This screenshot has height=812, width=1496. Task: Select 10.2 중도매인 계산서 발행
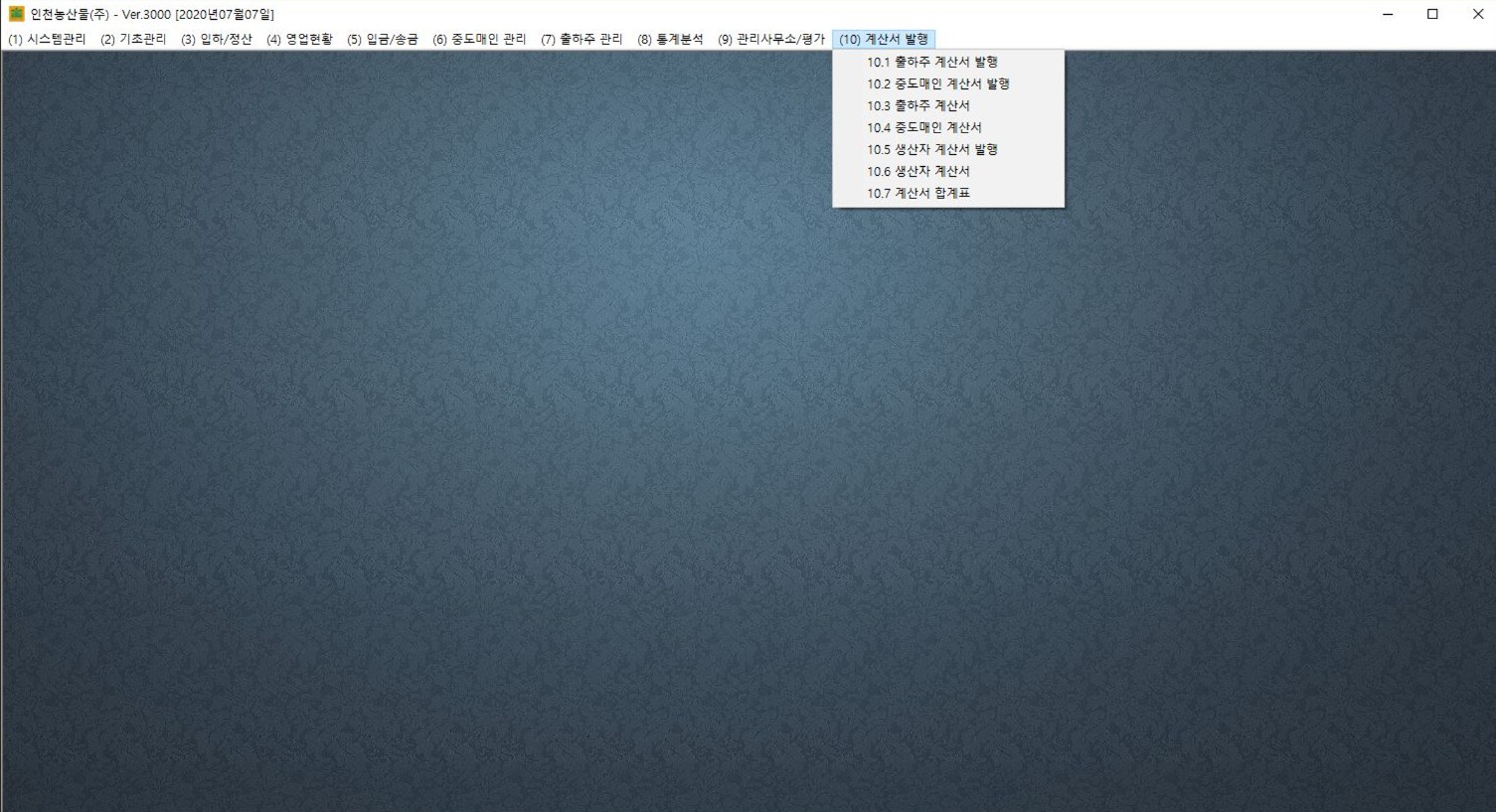[937, 83]
